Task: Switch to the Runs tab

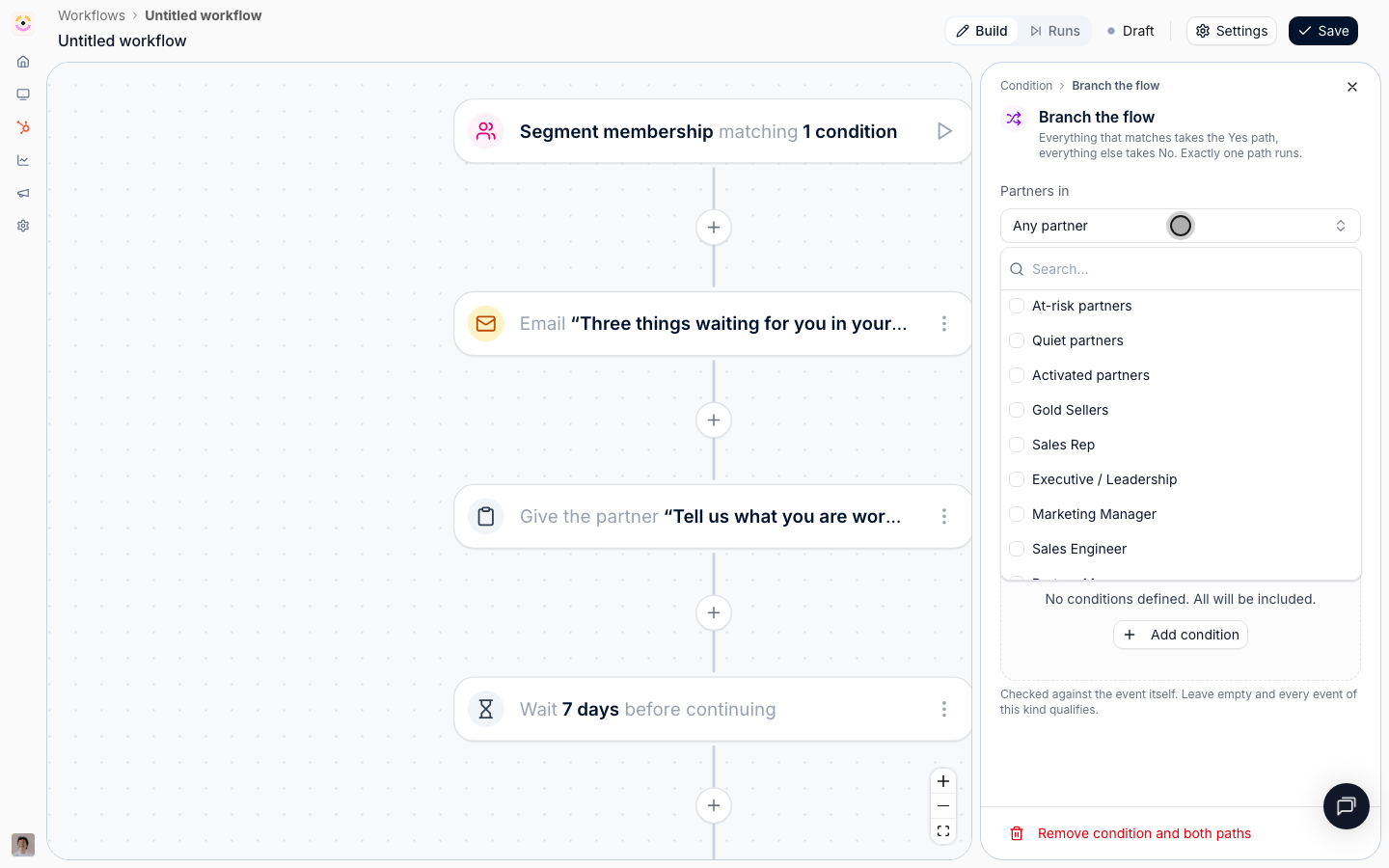Action: pos(1055,31)
